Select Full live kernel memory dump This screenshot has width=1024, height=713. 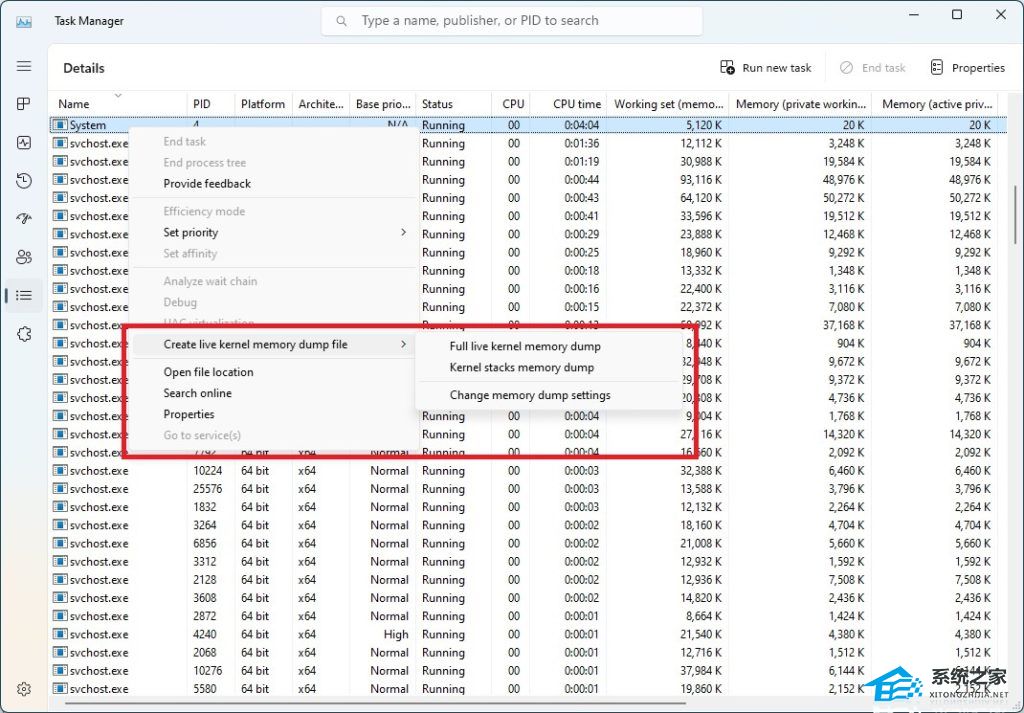pos(525,346)
